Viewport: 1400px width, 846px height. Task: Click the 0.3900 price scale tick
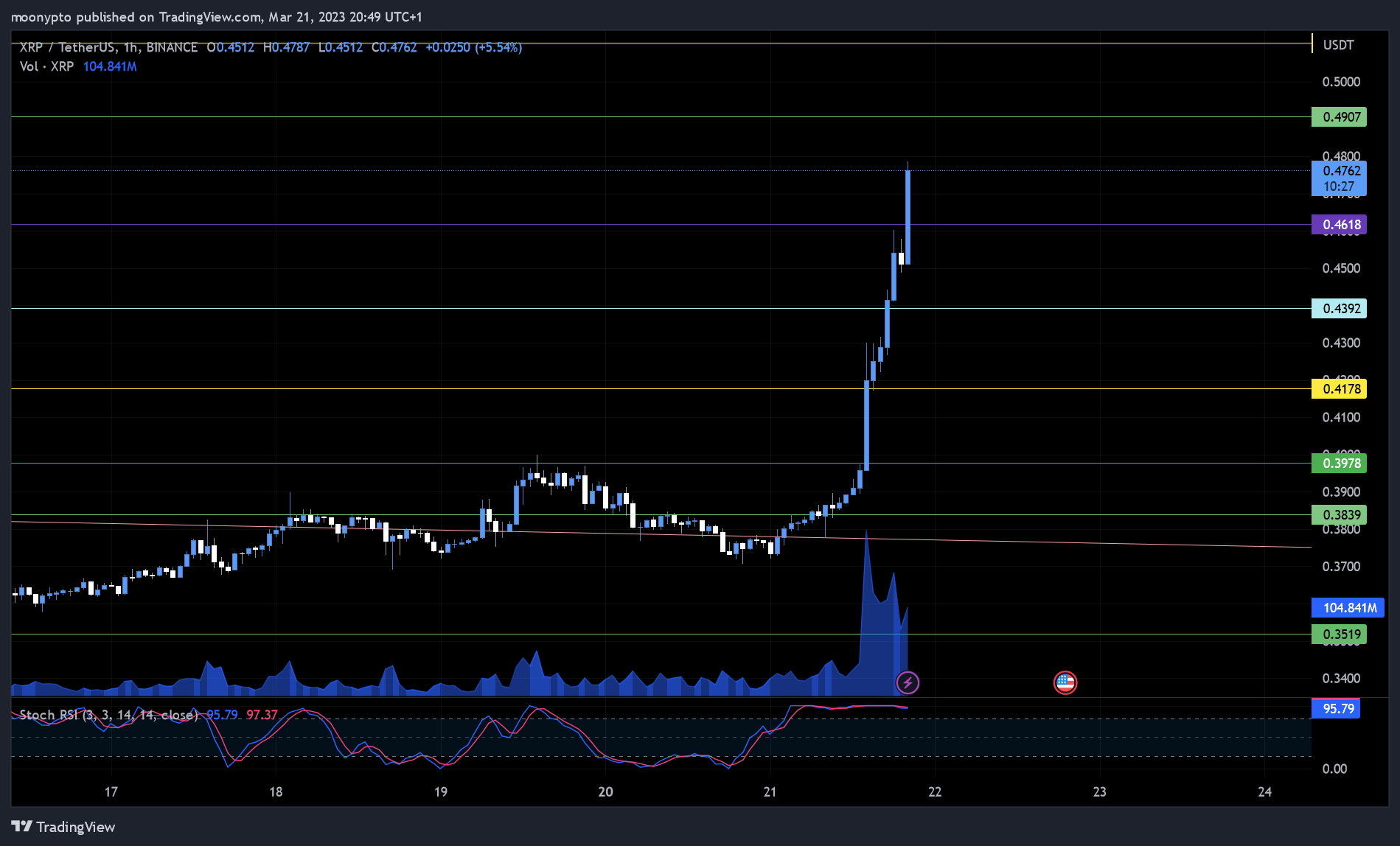pos(1341,492)
